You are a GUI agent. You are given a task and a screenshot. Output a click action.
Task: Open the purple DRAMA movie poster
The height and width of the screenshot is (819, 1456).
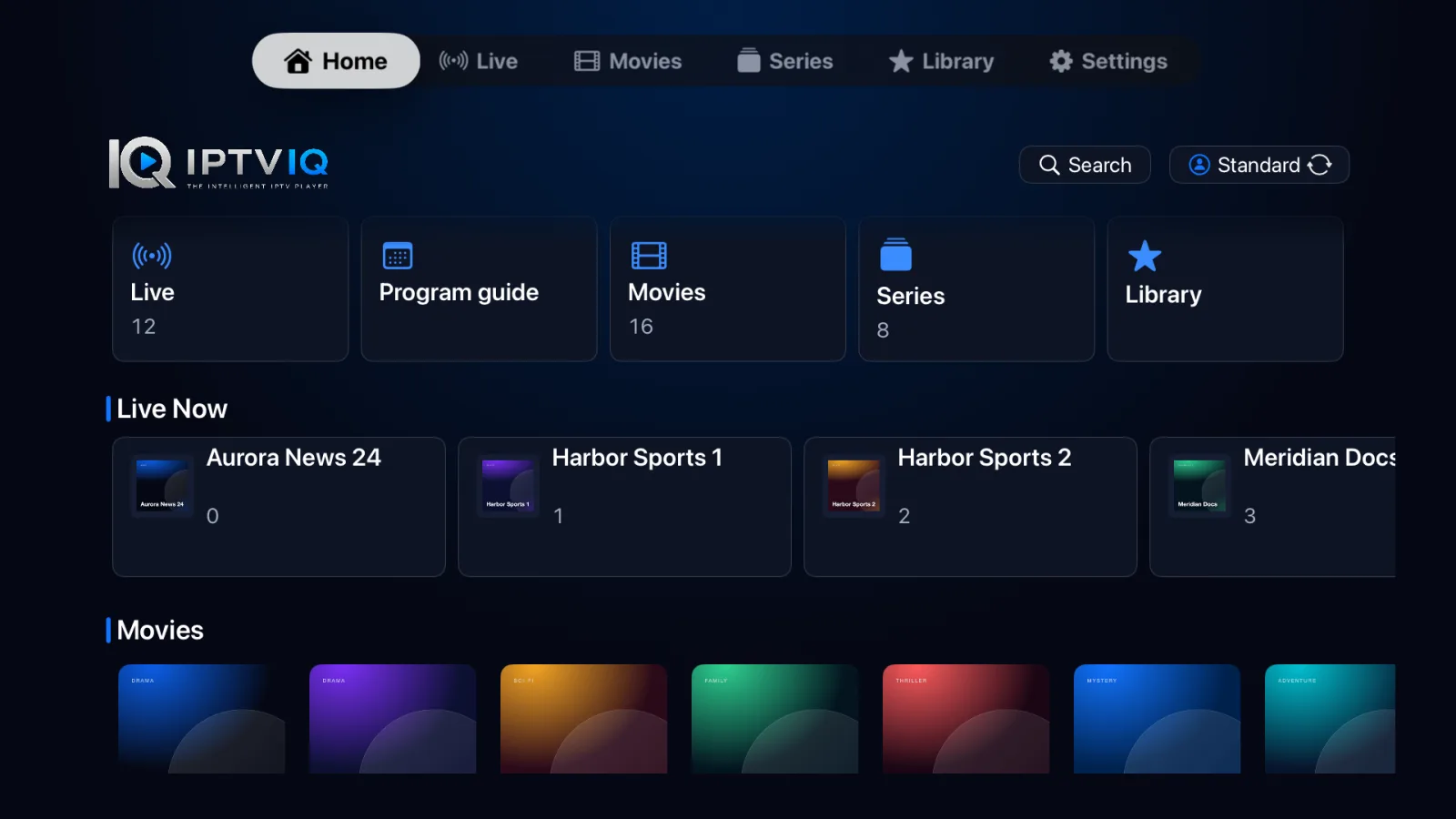(392, 719)
